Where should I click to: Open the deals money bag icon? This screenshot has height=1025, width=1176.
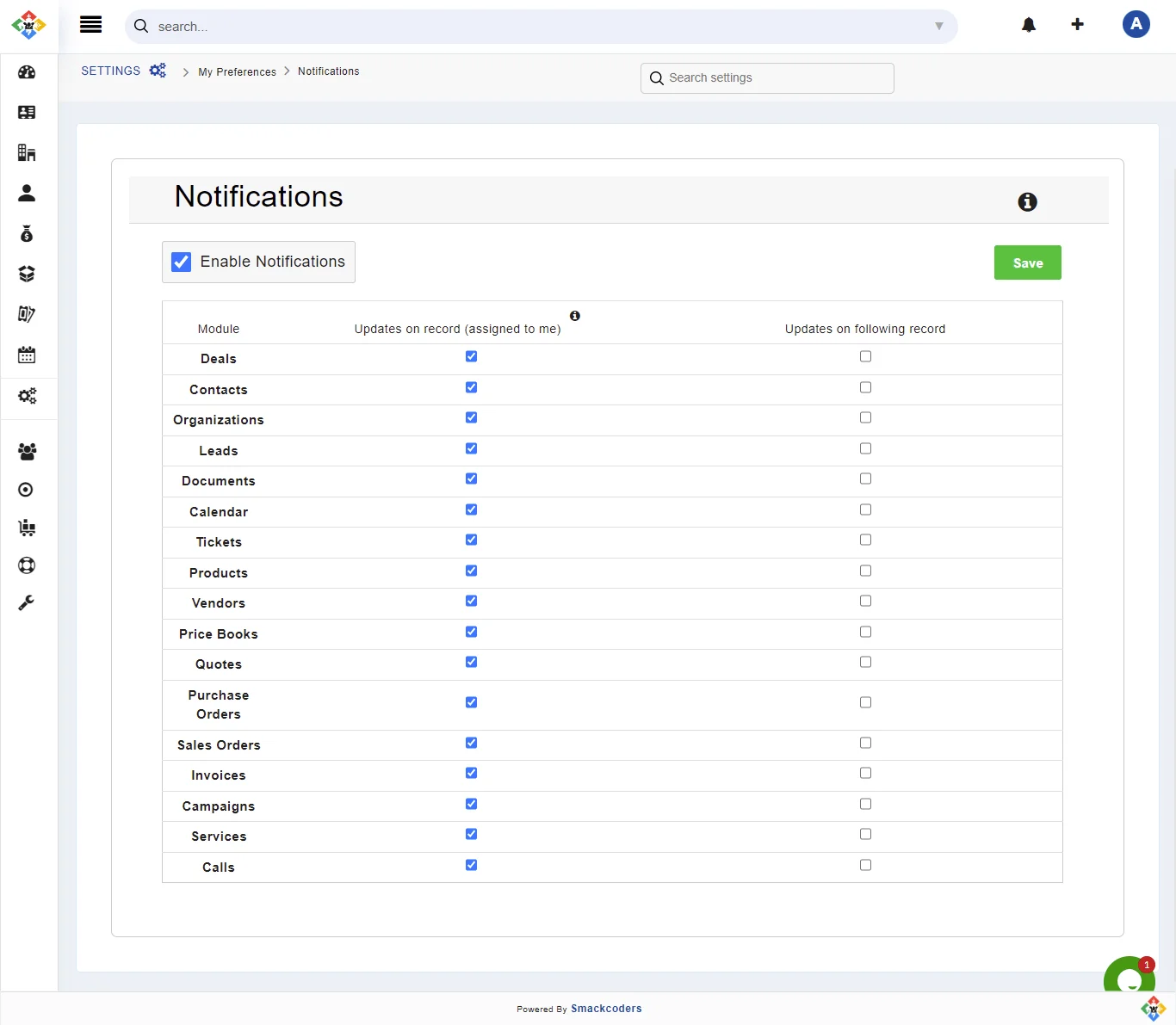tap(27, 233)
